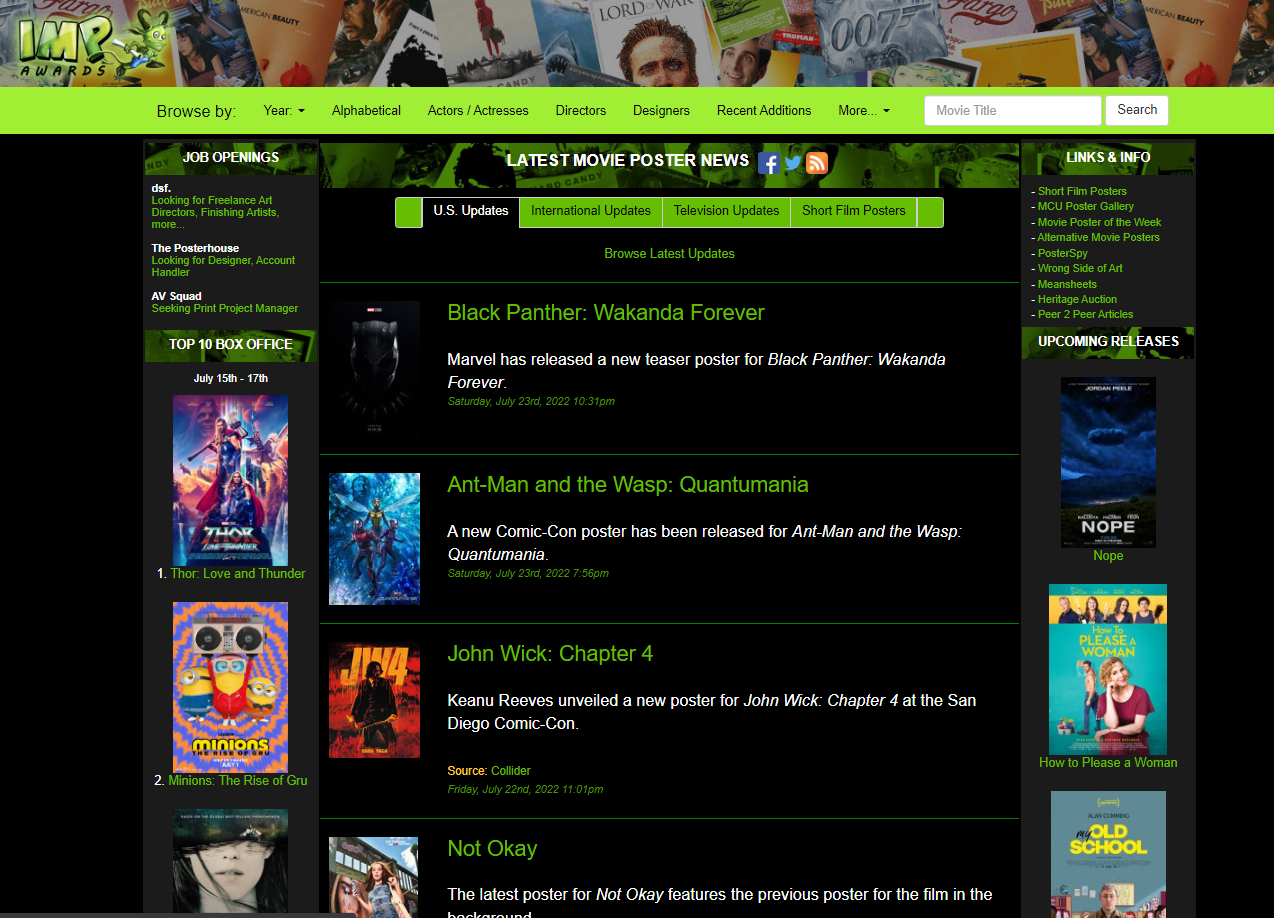This screenshot has width=1274, height=918.
Task: Switch to Television Updates tab
Action: [x=726, y=211]
